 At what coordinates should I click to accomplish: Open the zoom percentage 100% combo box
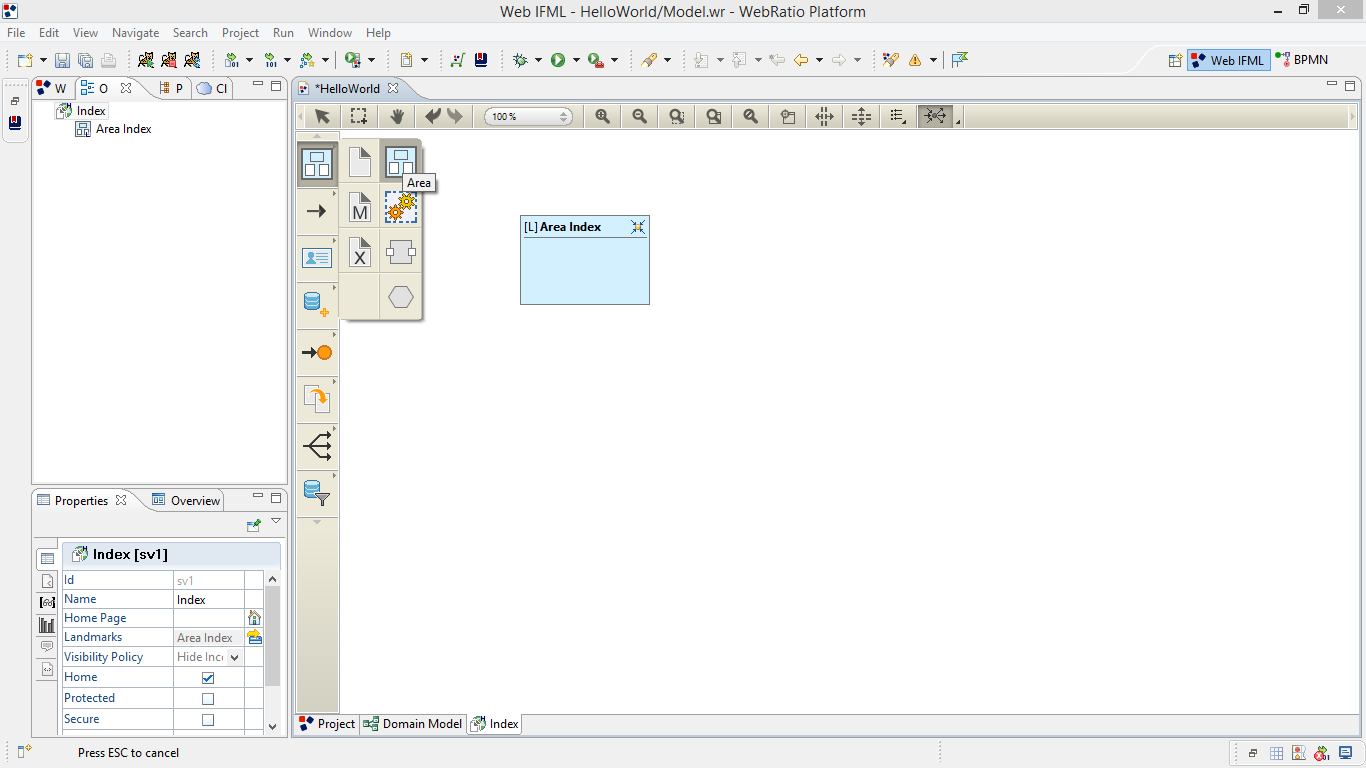[528, 117]
